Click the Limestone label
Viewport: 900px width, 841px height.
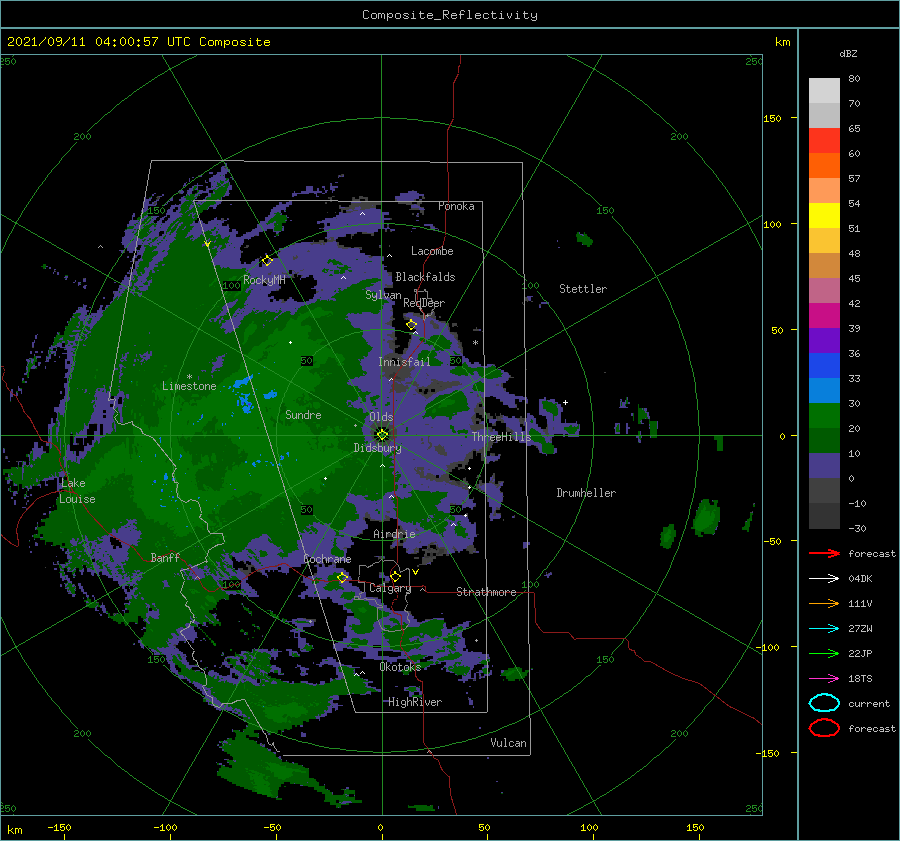click(189, 386)
